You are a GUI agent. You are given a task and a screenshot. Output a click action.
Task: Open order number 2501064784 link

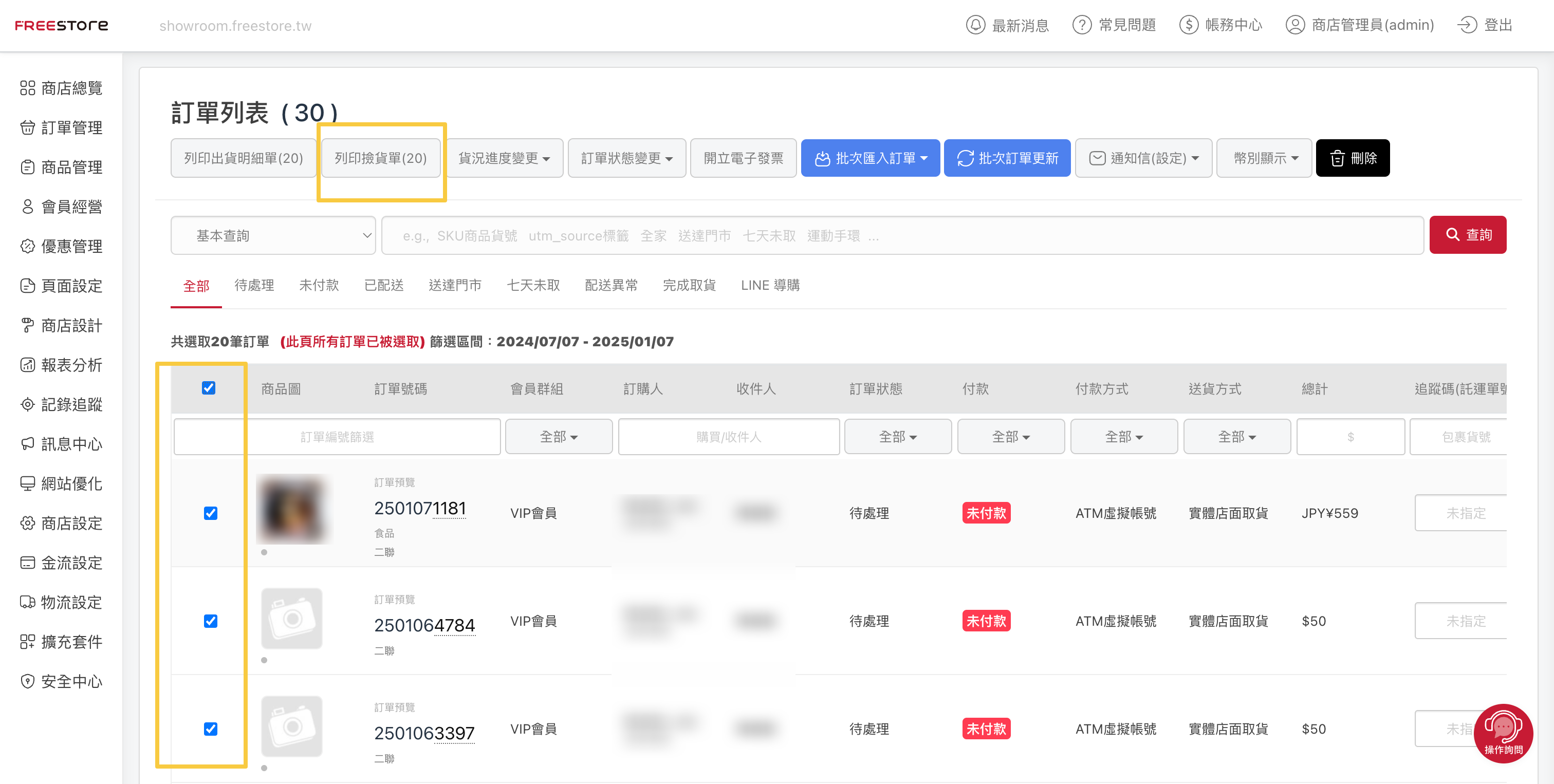tap(424, 625)
